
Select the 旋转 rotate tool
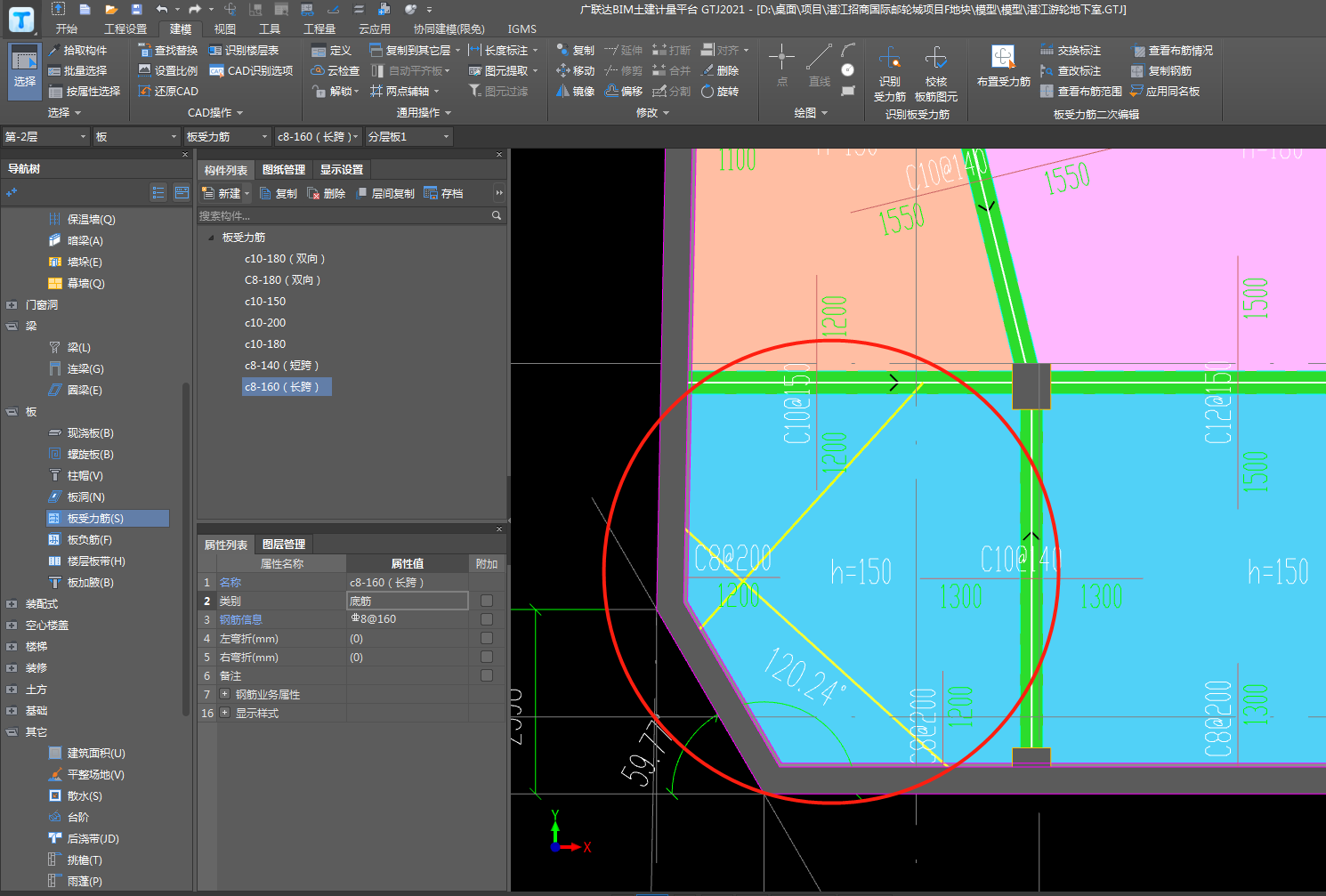(x=720, y=92)
